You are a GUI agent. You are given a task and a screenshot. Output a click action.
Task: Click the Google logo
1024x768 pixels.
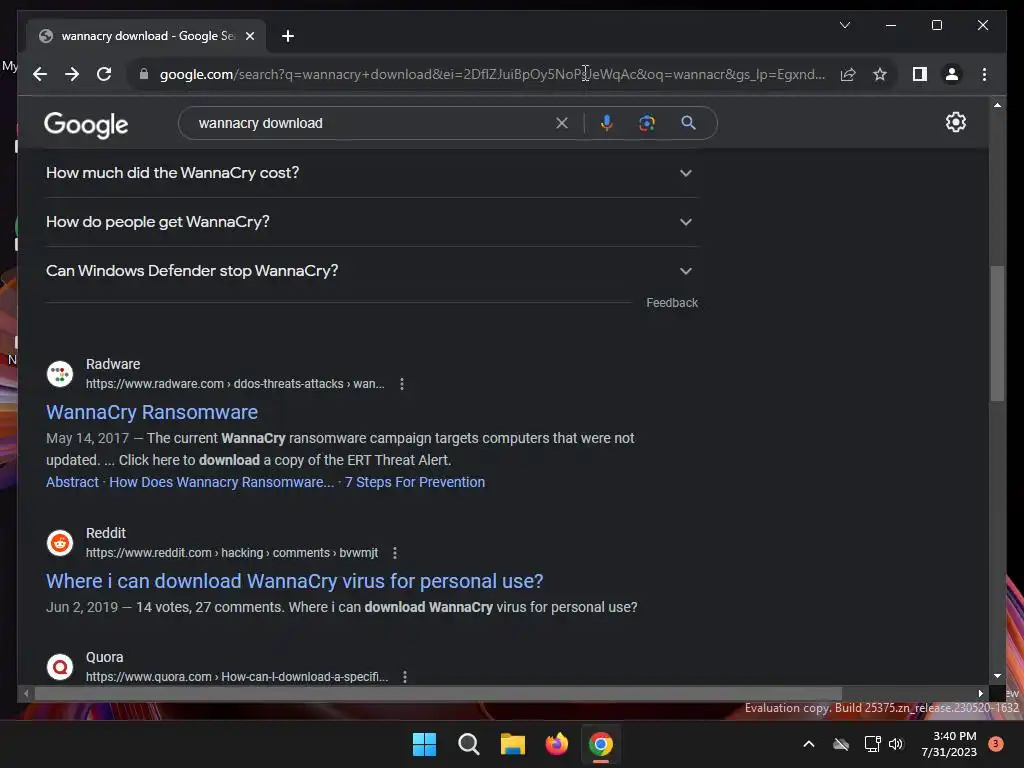tap(86, 124)
